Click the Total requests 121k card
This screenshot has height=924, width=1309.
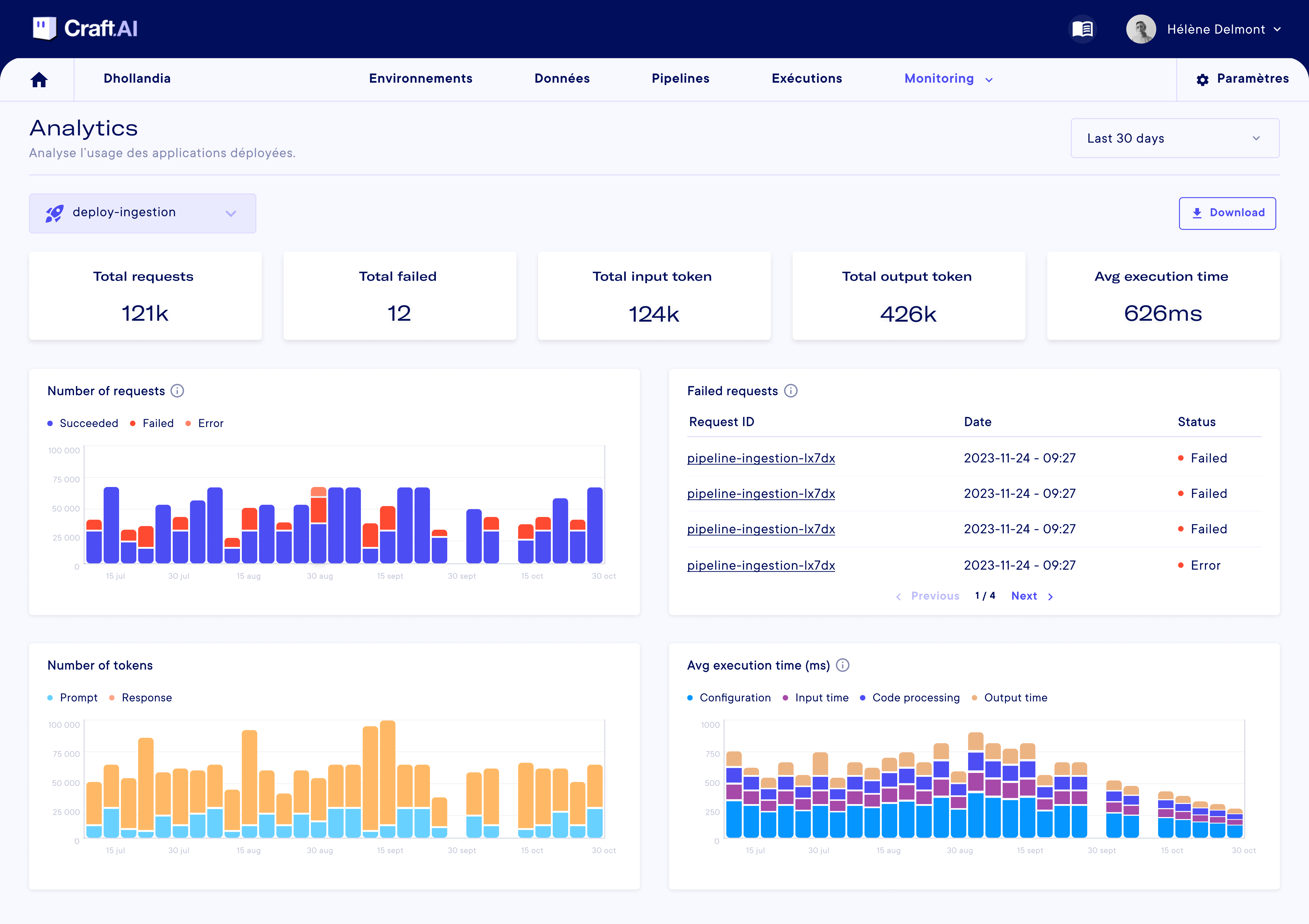coord(145,296)
